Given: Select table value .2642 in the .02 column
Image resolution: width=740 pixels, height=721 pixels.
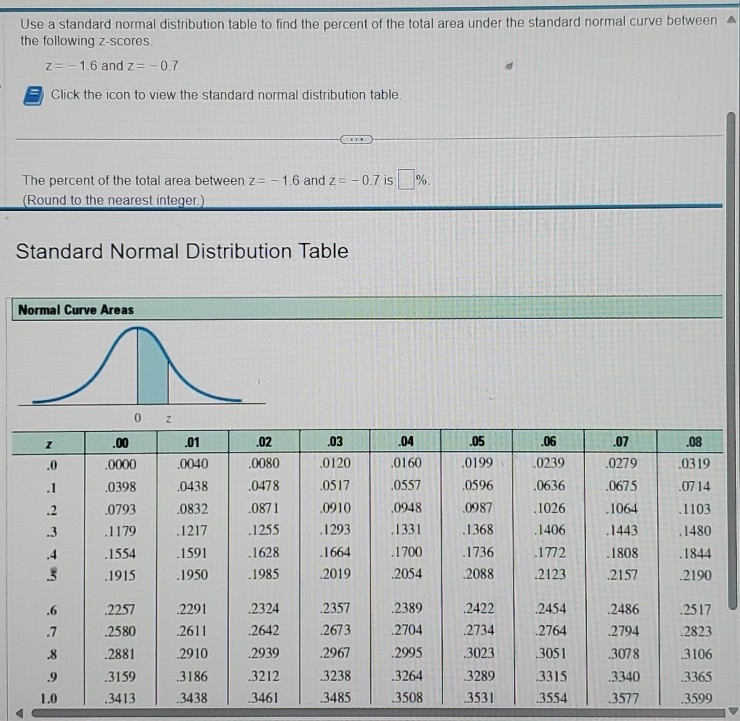Looking at the screenshot, I should click(264, 630).
